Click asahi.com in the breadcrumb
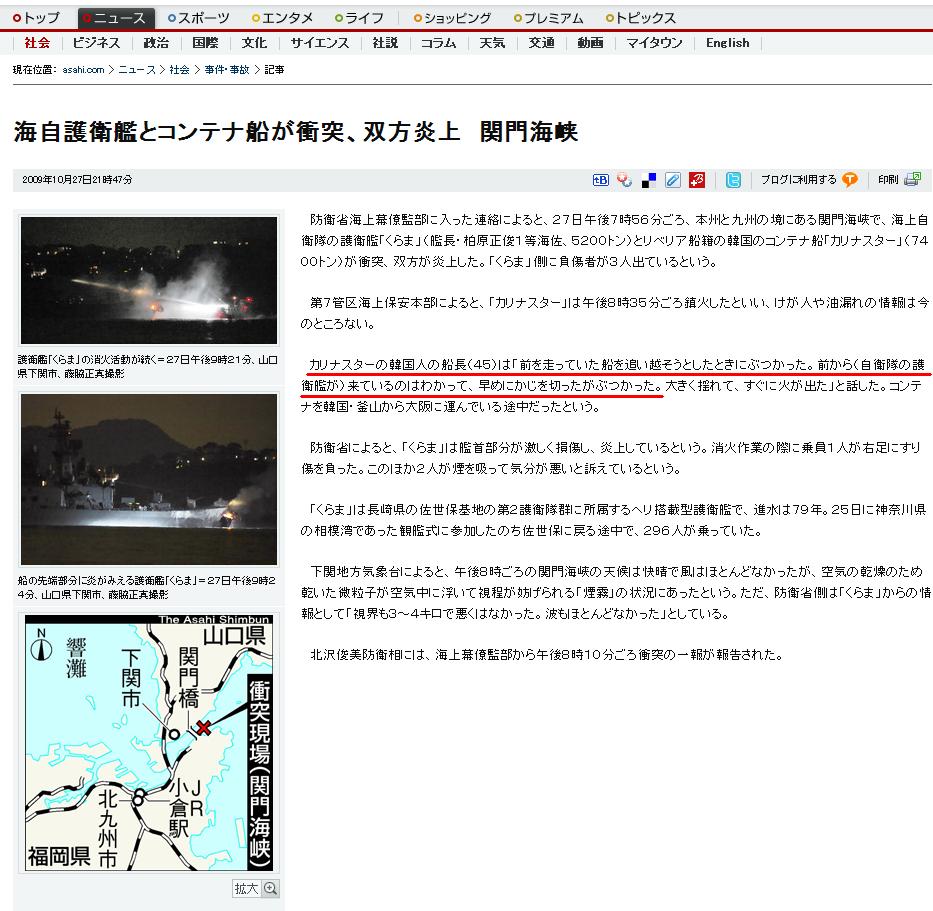This screenshot has width=933, height=911. coord(83,70)
